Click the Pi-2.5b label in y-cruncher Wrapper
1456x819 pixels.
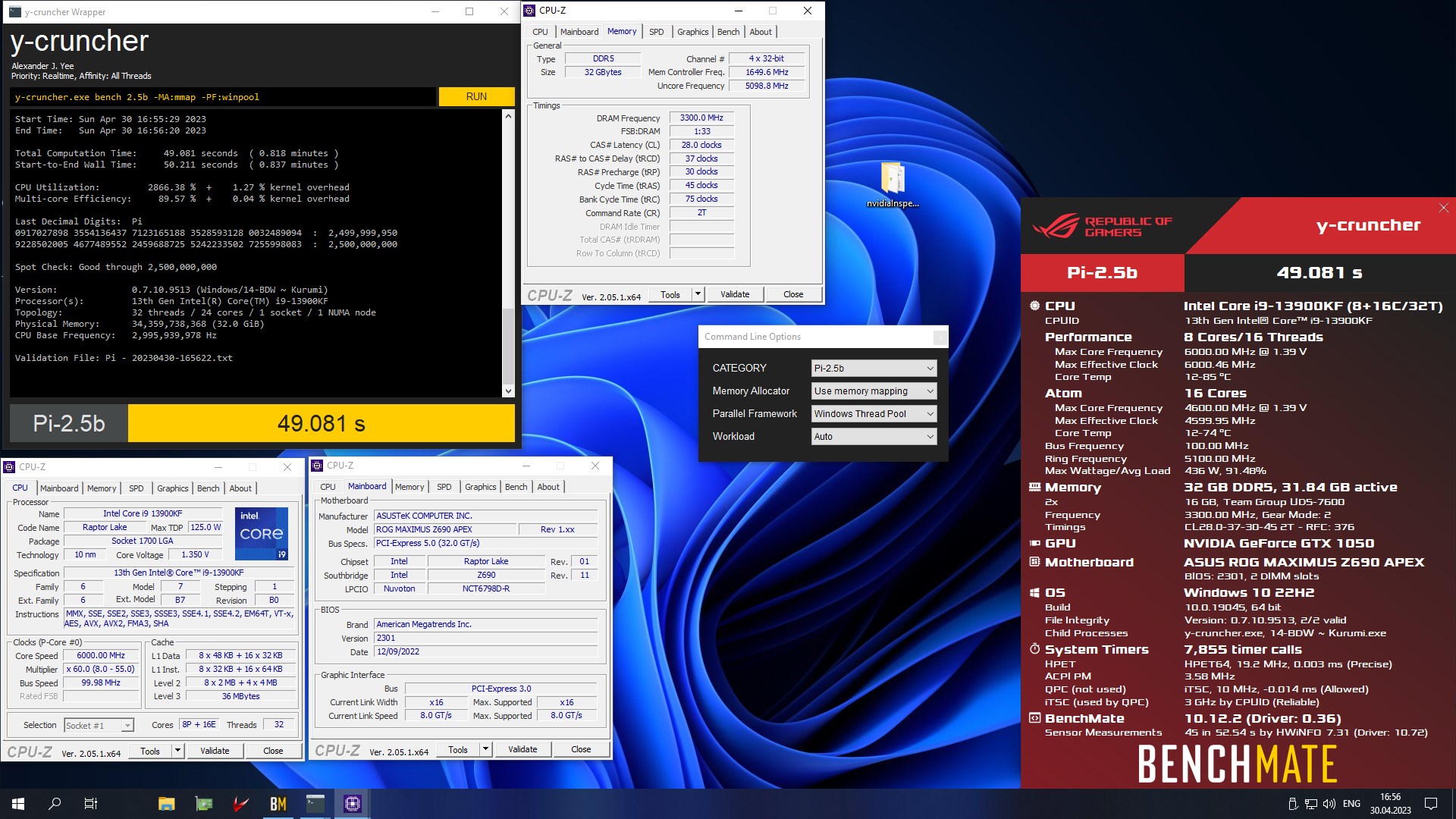coord(69,423)
